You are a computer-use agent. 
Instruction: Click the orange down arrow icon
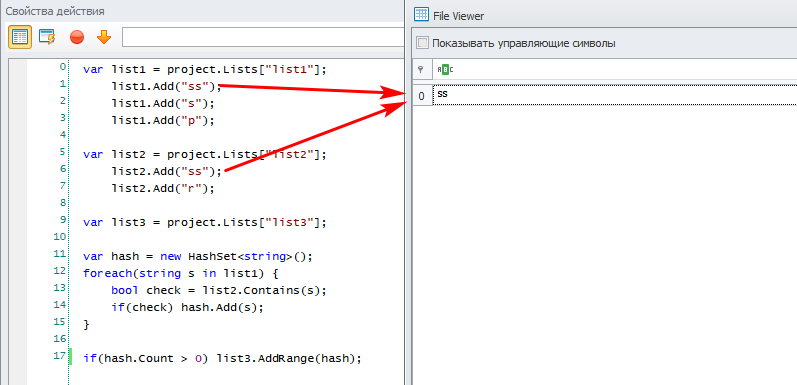104,37
